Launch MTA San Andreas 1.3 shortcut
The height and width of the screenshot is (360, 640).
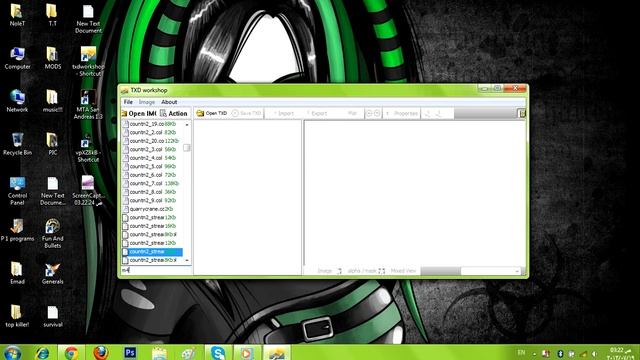(x=88, y=104)
